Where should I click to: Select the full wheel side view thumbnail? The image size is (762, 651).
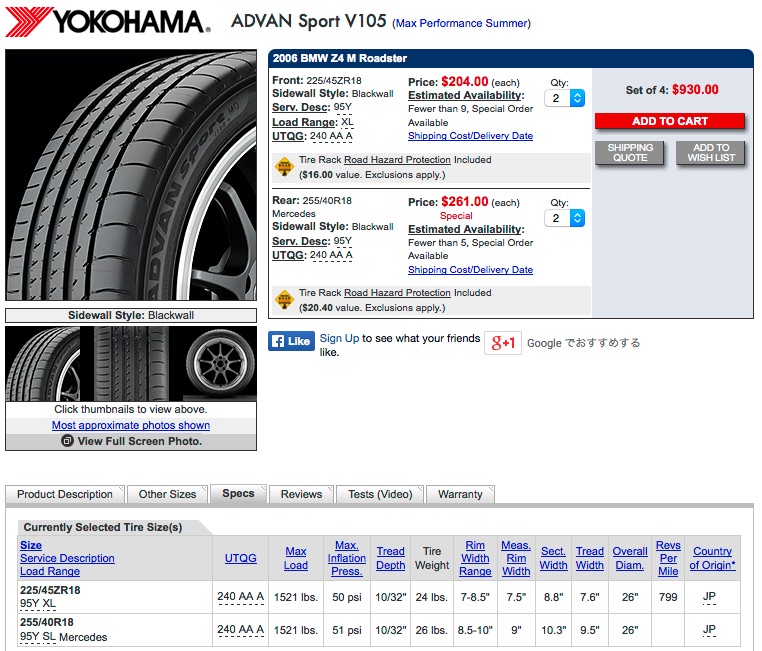click(221, 363)
